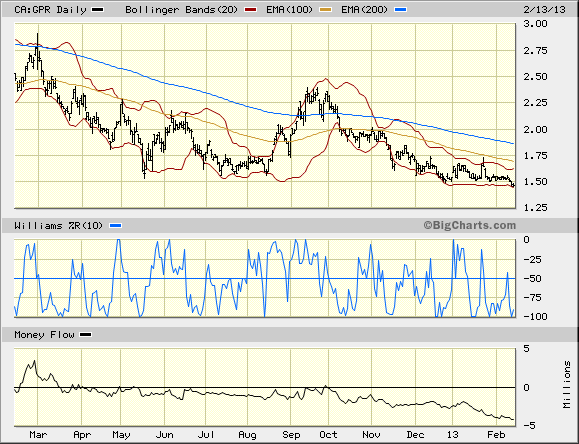Click the red Bollinger Bands legend swatch
Image resolution: width=579 pixels, height=444 pixels.
coord(251,10)
